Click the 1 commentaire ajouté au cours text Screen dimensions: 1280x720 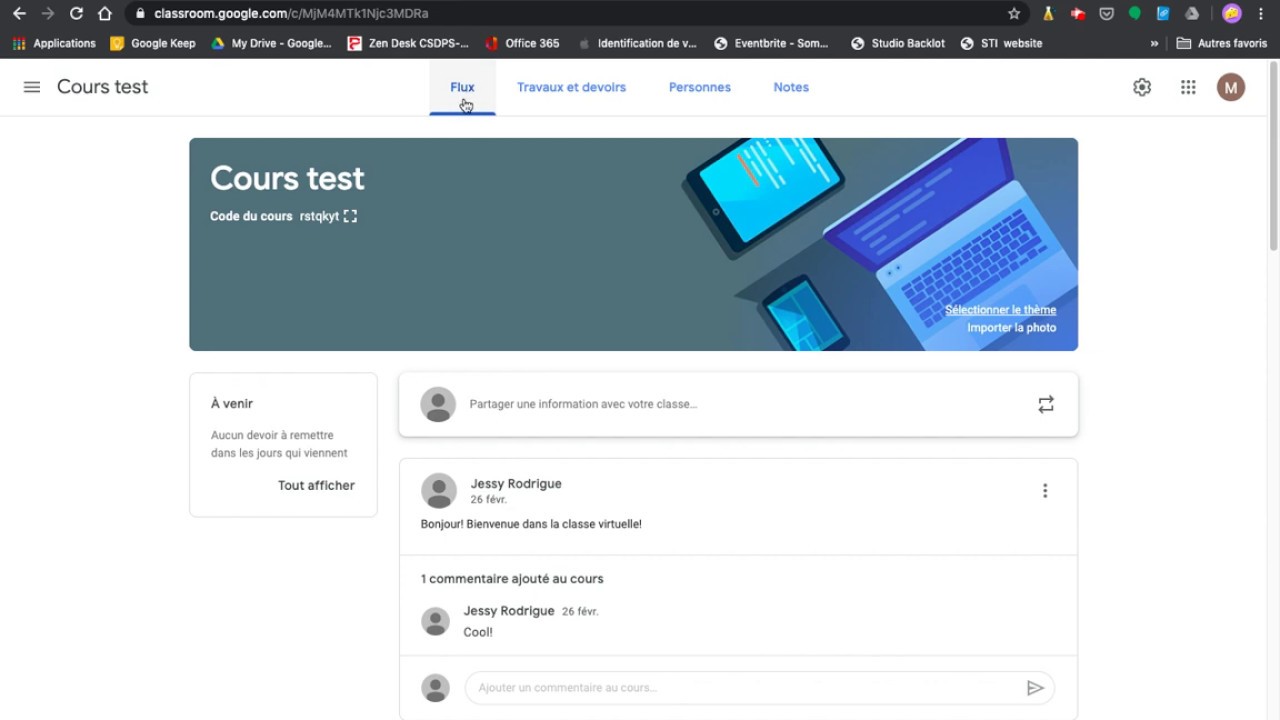click(512, 579)
